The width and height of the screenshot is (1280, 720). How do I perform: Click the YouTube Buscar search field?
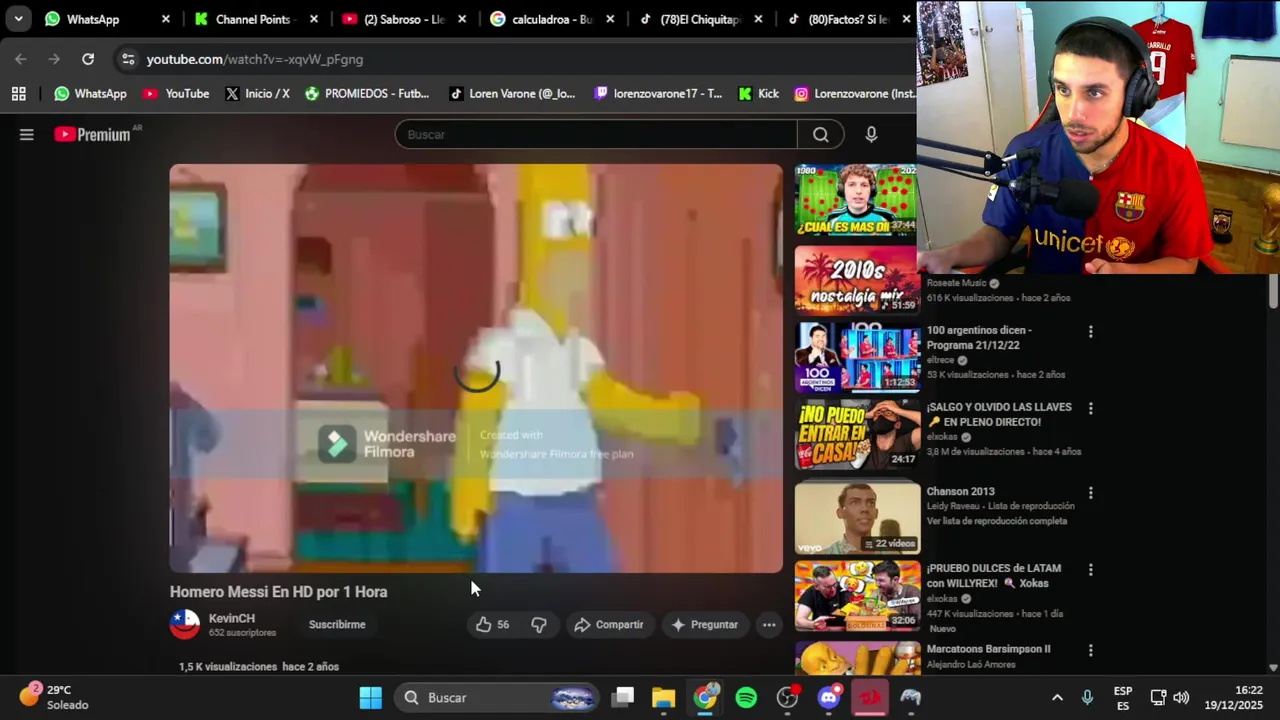(x=596, y=134)
